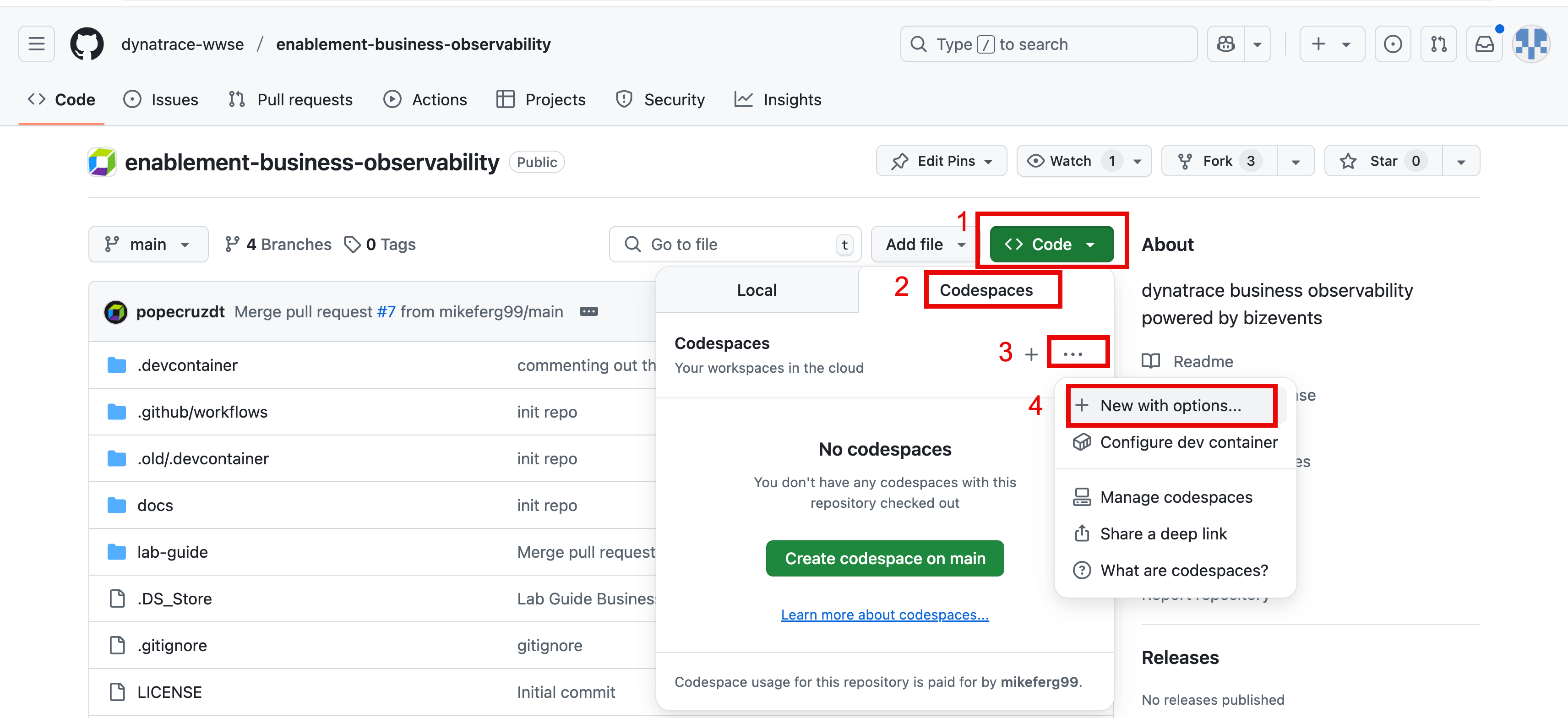The image size is (1568, 718).
Task: Star the repository
Action: [x=1383, y=161]
